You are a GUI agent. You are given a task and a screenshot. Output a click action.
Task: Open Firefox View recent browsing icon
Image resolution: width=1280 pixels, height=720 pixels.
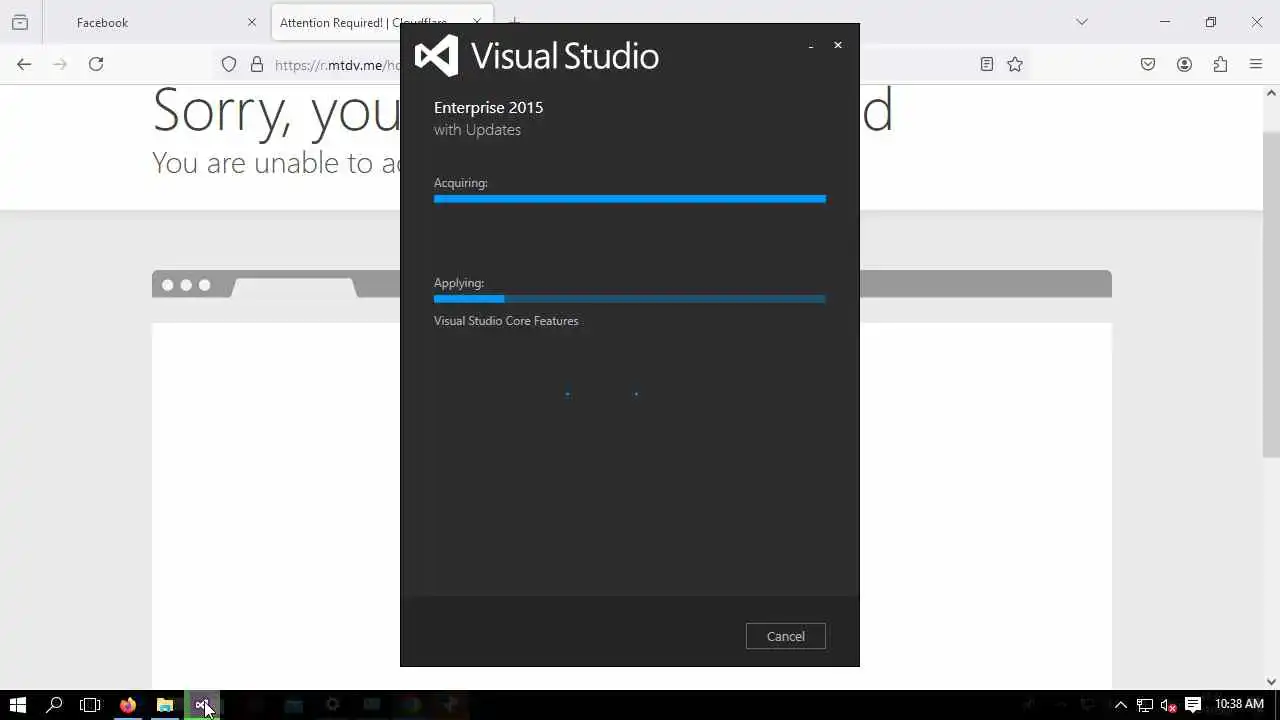[x=20, y=22]
